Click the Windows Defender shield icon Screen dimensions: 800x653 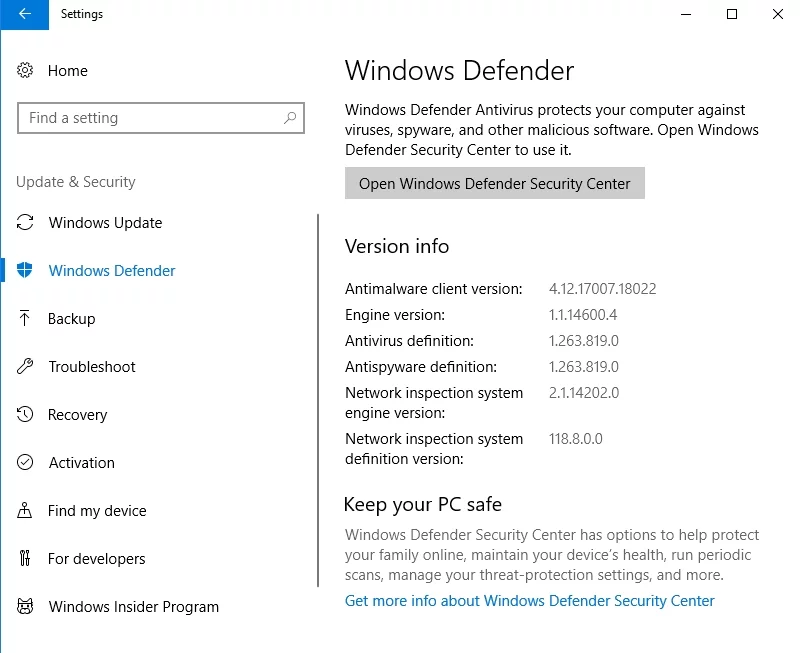(26, 271)
